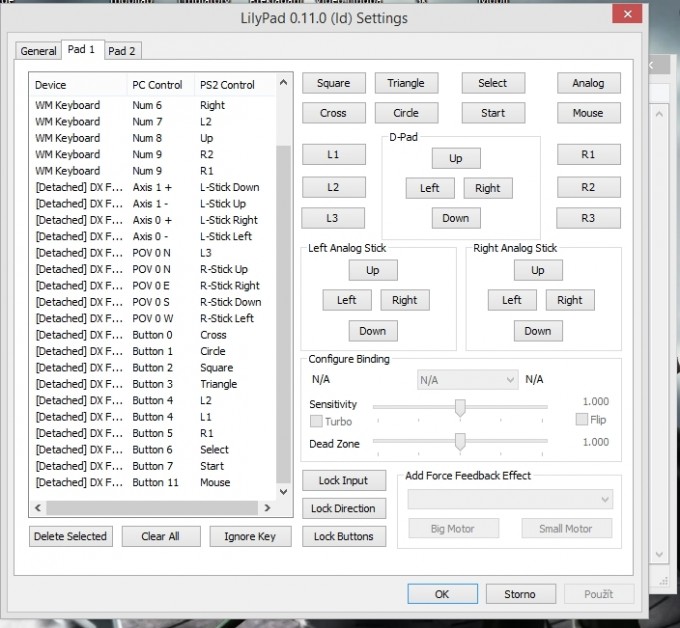Screen dimensions: 680x628
Task: Click Left Analog Stick Down button
Action: [x=373, y=331]
